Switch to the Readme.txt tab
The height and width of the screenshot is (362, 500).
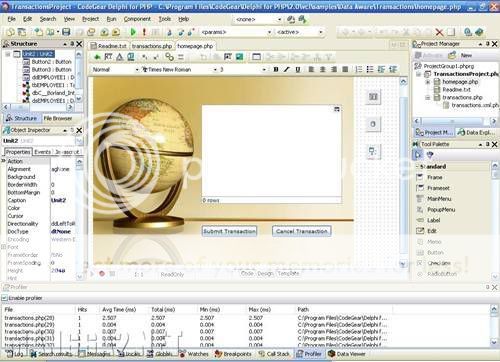click(x=109, y=46)
